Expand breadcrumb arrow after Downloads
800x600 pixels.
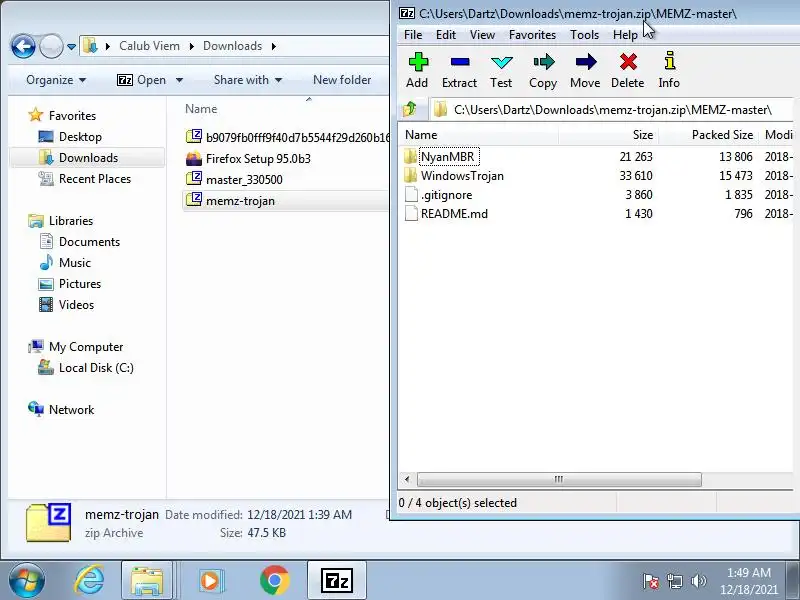[274, 46]
